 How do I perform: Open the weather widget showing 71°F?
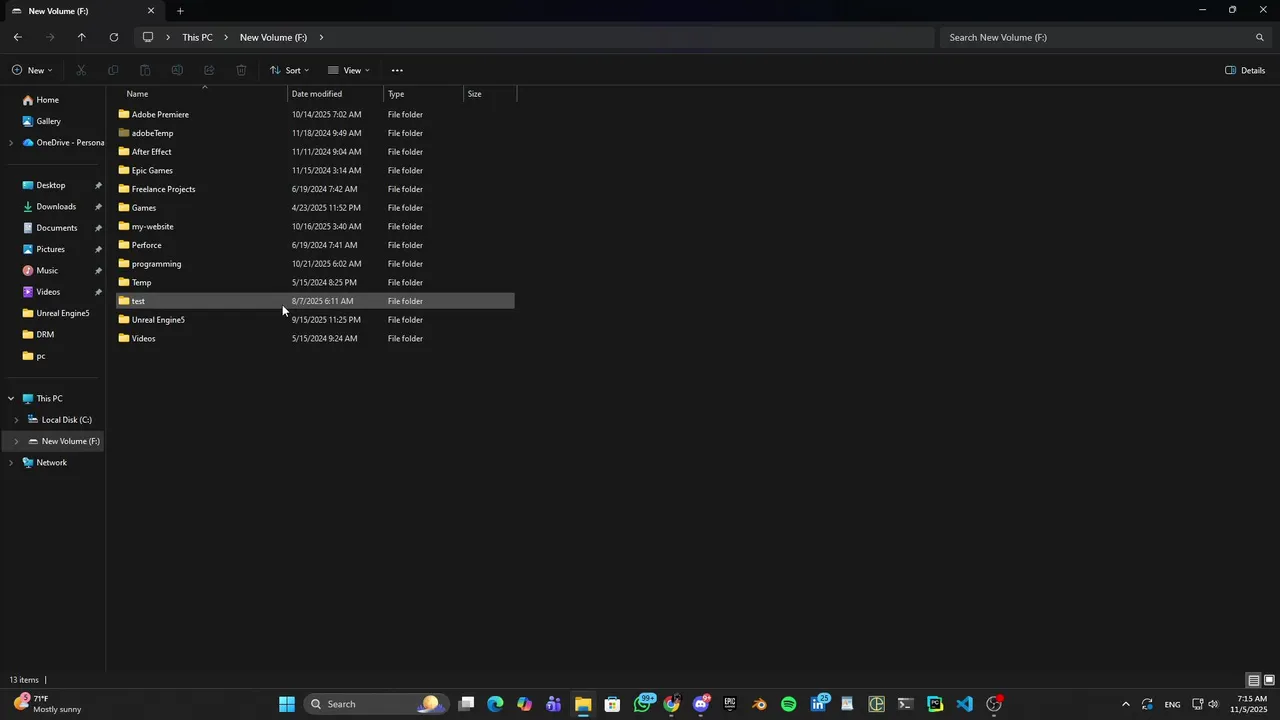[x=48, y=704]
